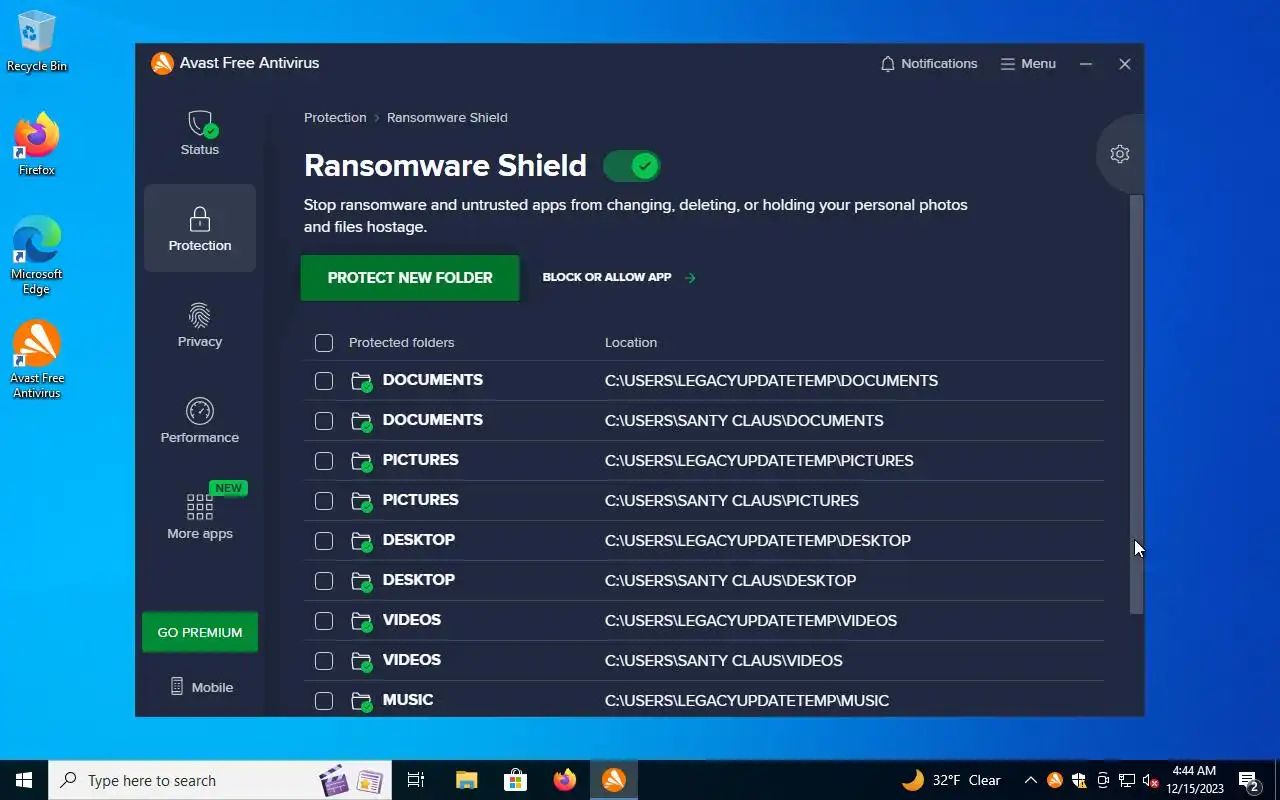The height and width of the screenshot is (800, 1280).
Task: Check SANTY CLAUS\VIDEOS folder checkbox
Action: pyautogui.click(x=324, y=661)
